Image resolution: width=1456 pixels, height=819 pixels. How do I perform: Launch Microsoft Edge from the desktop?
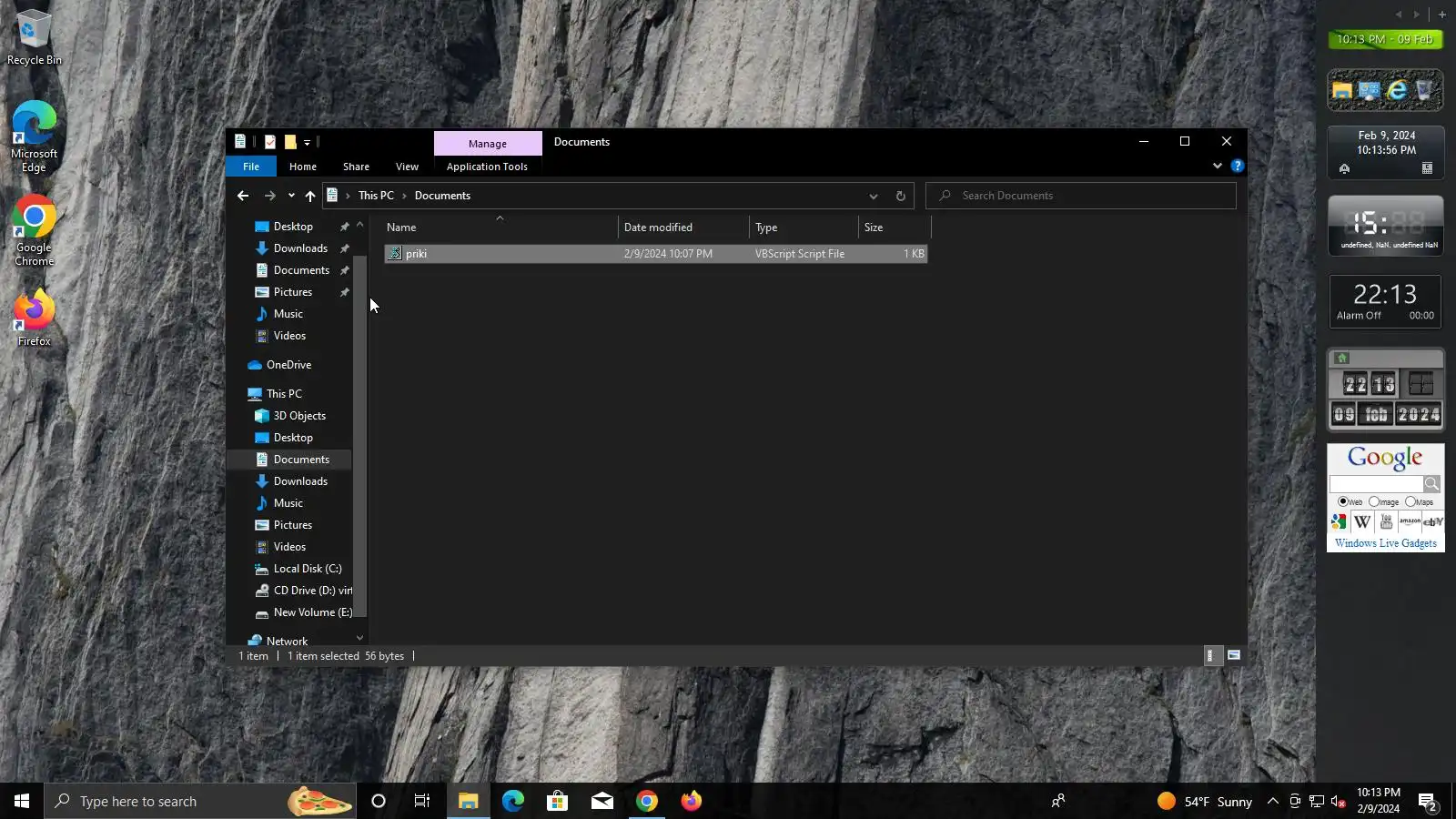34,136
